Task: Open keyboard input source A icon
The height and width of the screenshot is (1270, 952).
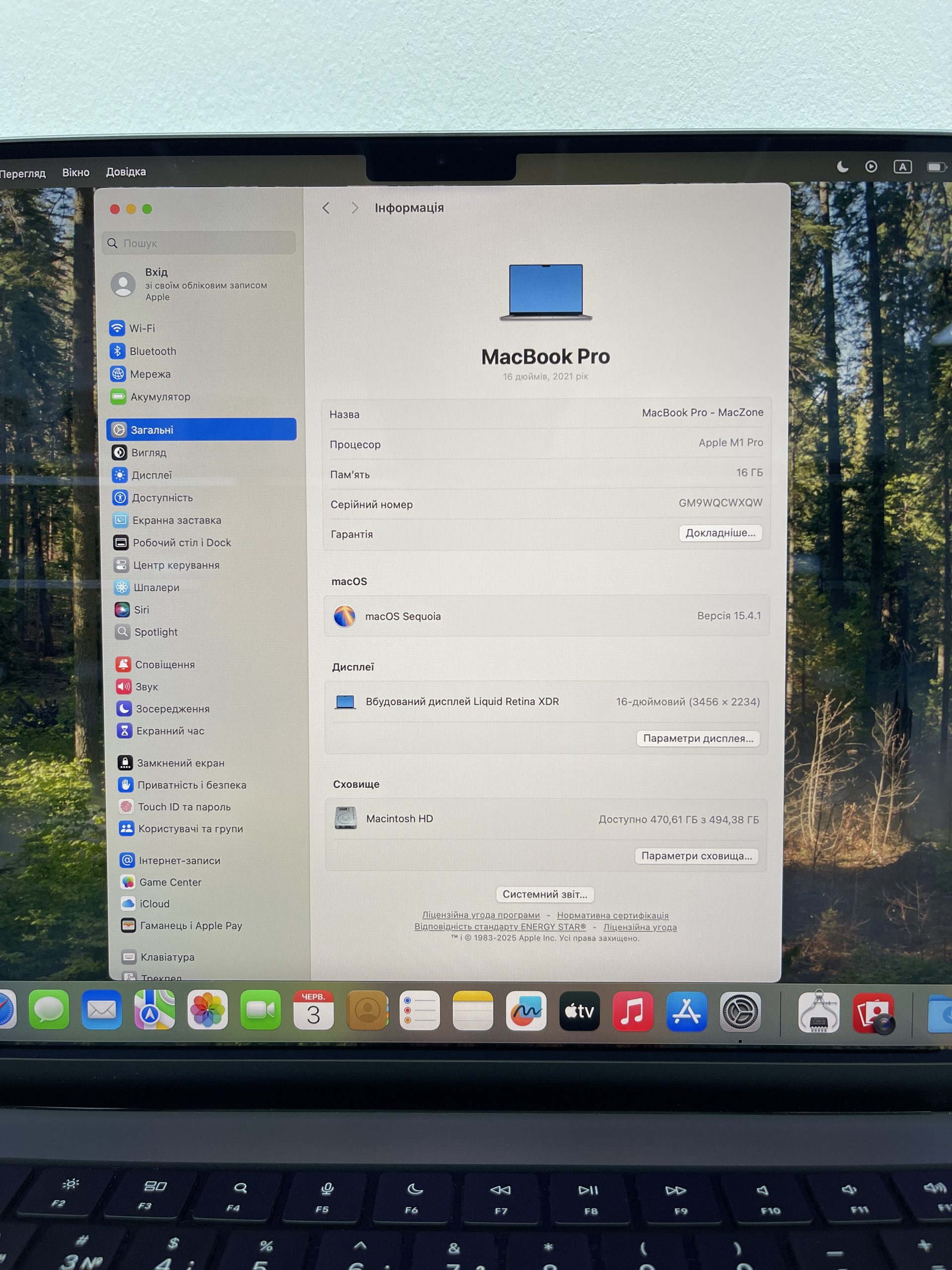Action: 902,167
